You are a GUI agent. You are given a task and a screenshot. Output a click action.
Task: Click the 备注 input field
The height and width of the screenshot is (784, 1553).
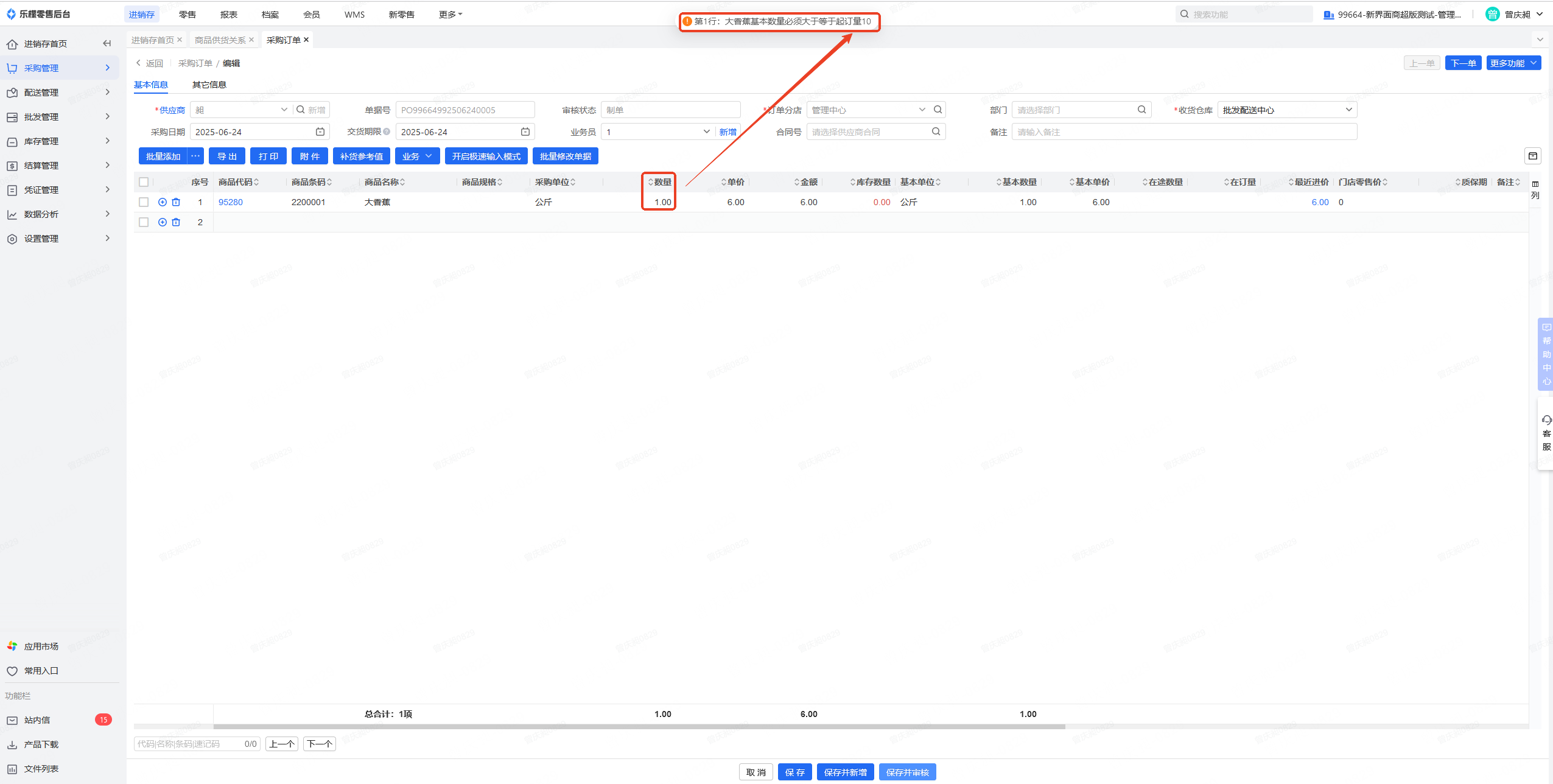[1184, 131]
